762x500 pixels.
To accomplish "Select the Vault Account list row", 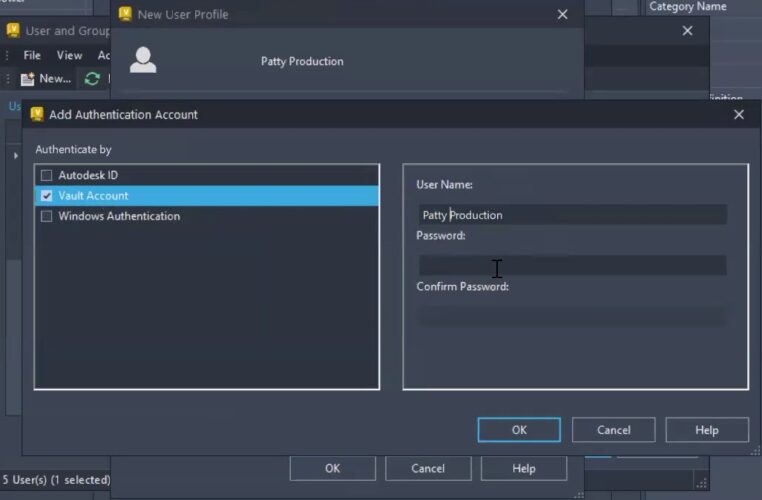I will 207,195.
